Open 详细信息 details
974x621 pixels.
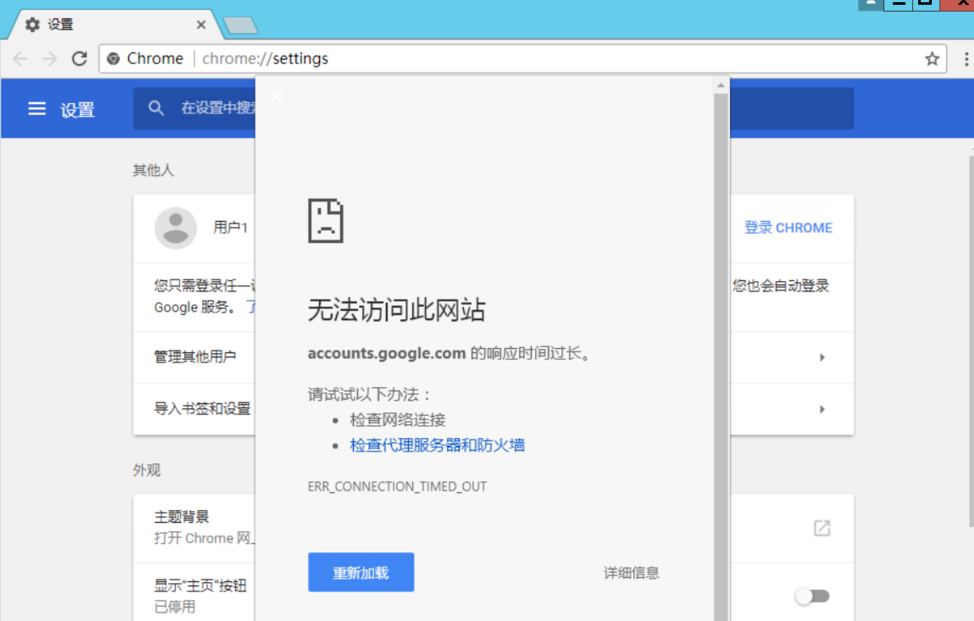tap(631, 573)
